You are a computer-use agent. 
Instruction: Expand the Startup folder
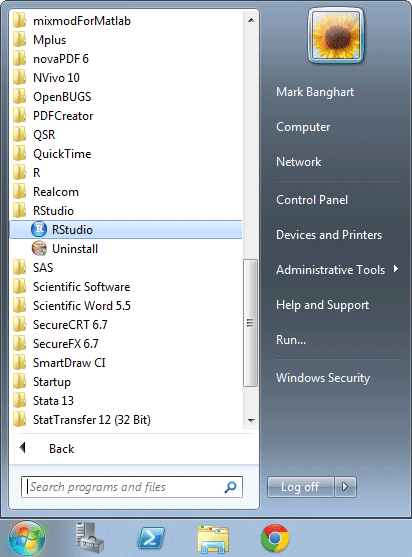pyautogui.click(x=52, y=382)
